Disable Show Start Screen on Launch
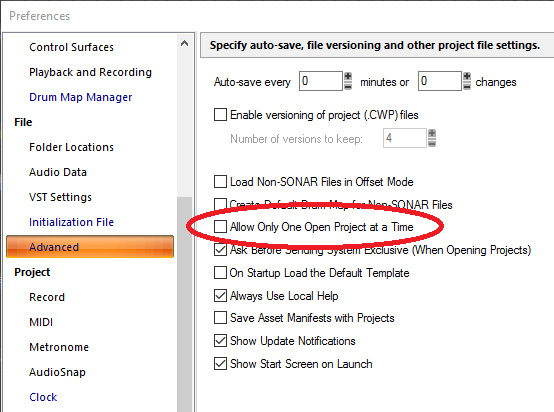 pyautogui.click(x=220, y=364)
